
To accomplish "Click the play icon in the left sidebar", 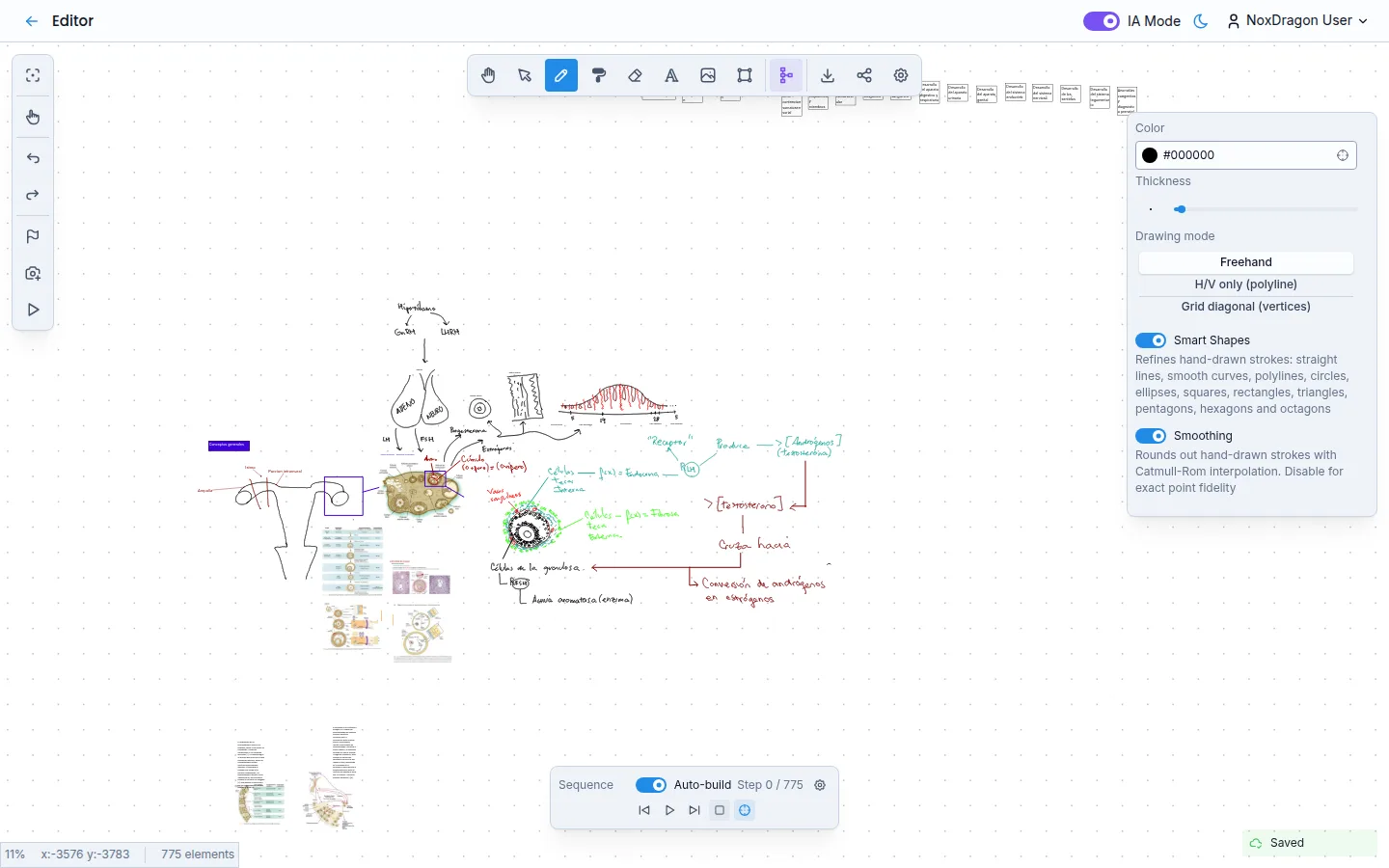I will point(33,310).
